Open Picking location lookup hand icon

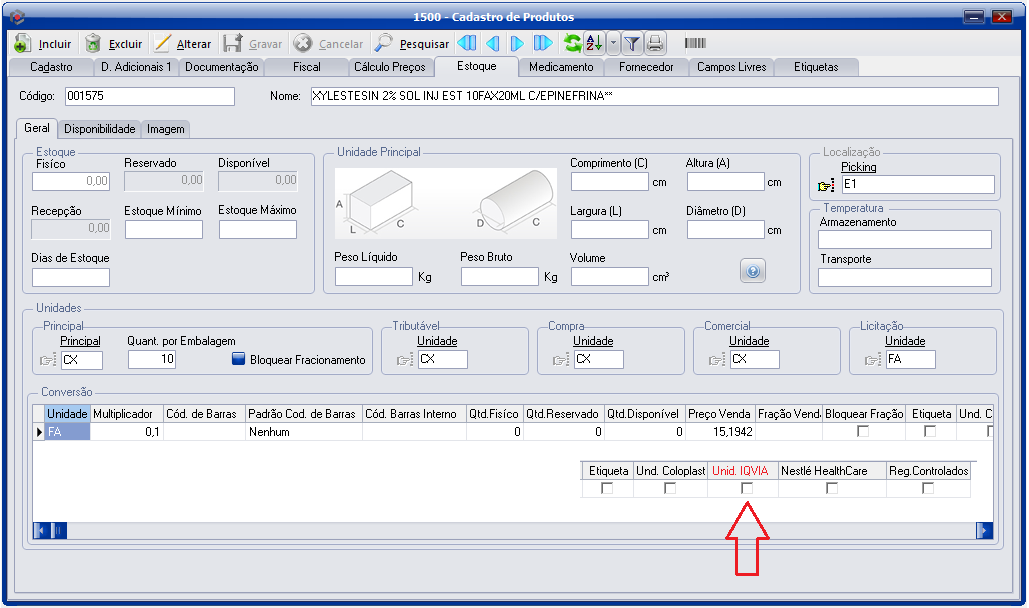[x=826, y=185]
